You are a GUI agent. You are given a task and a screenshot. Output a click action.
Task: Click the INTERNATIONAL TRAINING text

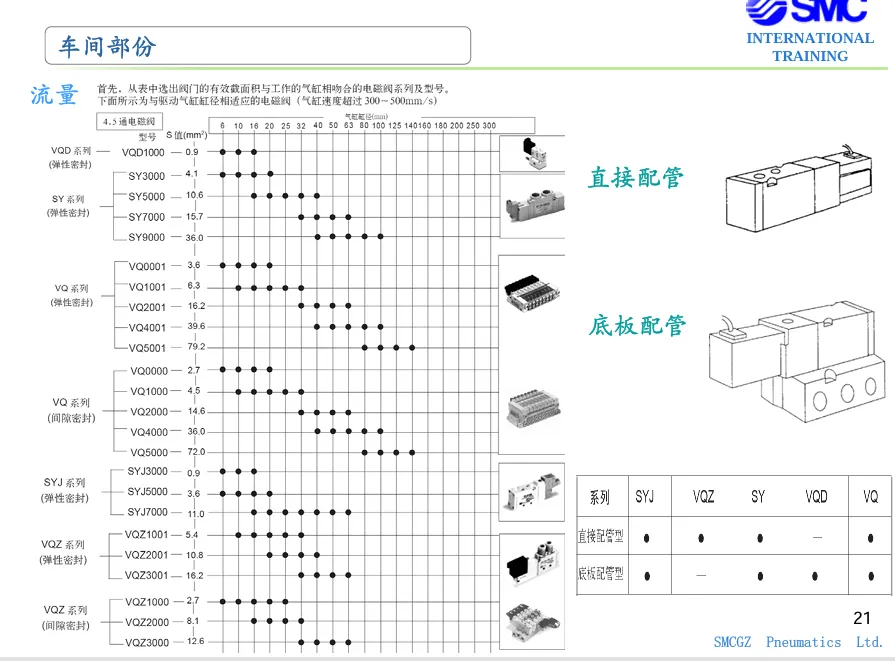[810, 47]
